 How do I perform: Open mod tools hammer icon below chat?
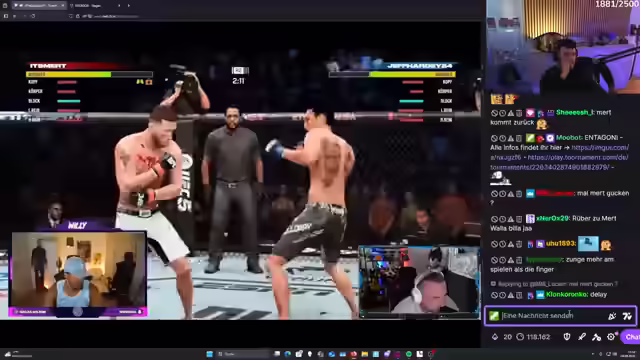[596, 337]
